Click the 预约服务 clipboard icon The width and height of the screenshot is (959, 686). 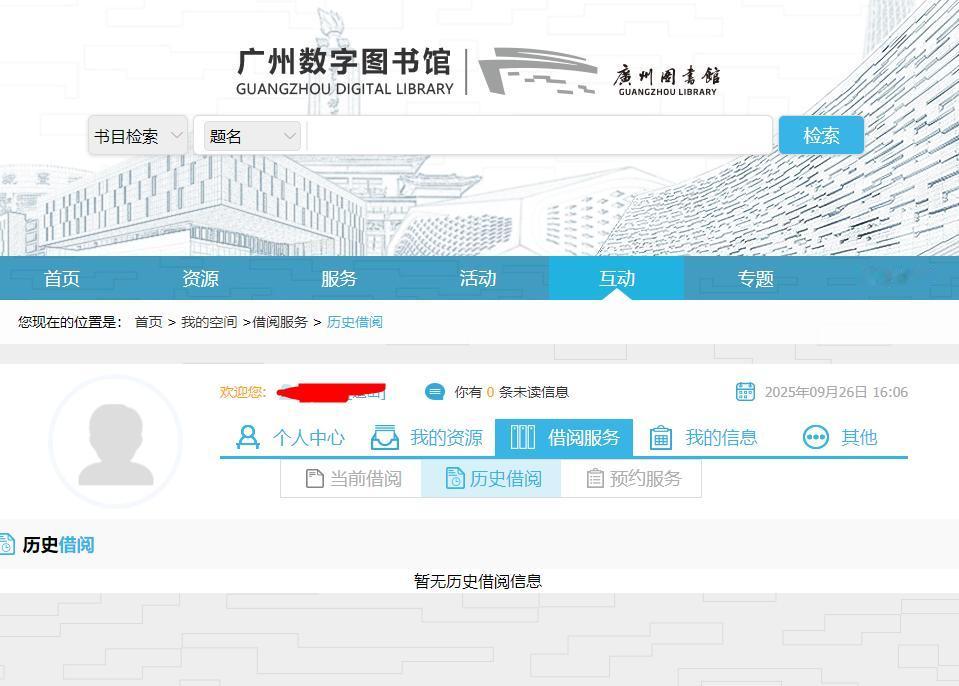coord(594,479)
